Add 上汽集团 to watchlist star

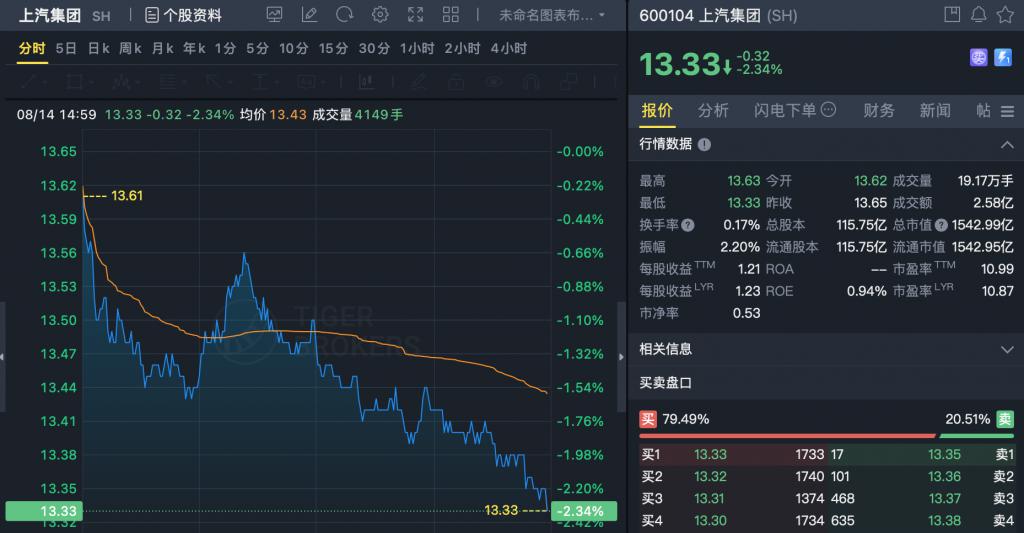[x=1005, y=14]
